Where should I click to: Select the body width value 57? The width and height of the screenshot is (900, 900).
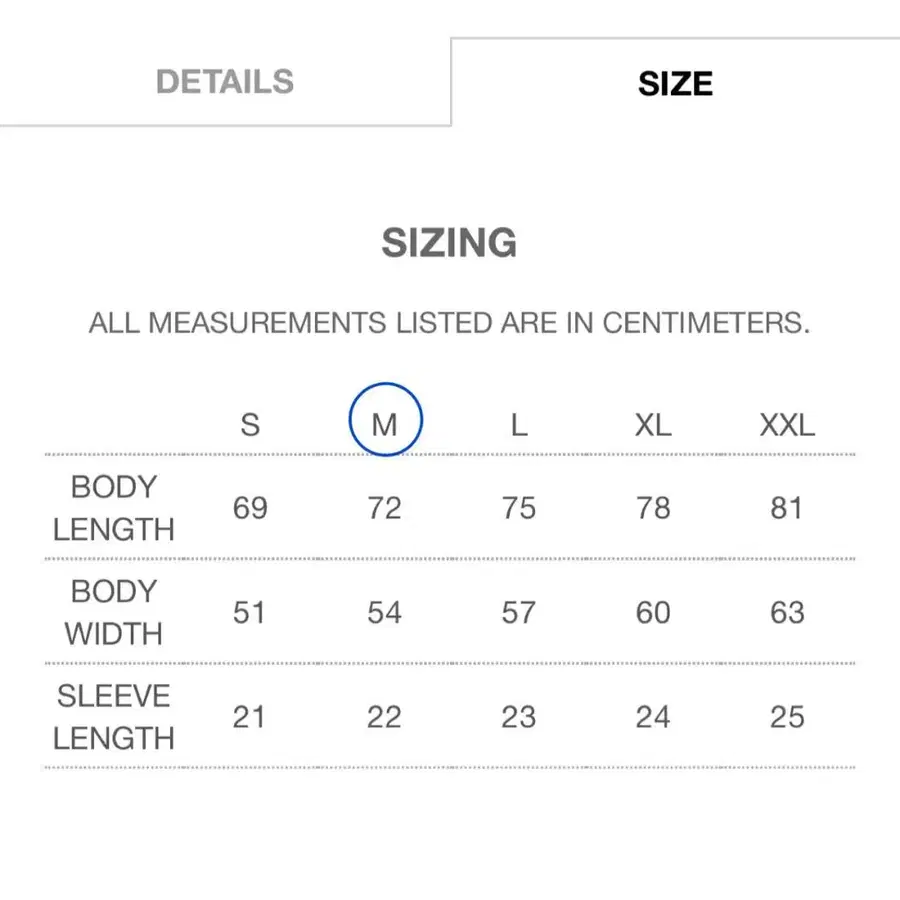pyautogui.click(x=518, y=612)
